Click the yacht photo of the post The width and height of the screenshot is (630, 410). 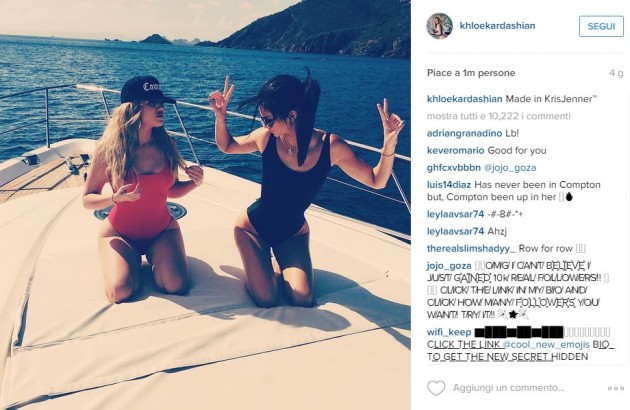[x=205, y=205]
